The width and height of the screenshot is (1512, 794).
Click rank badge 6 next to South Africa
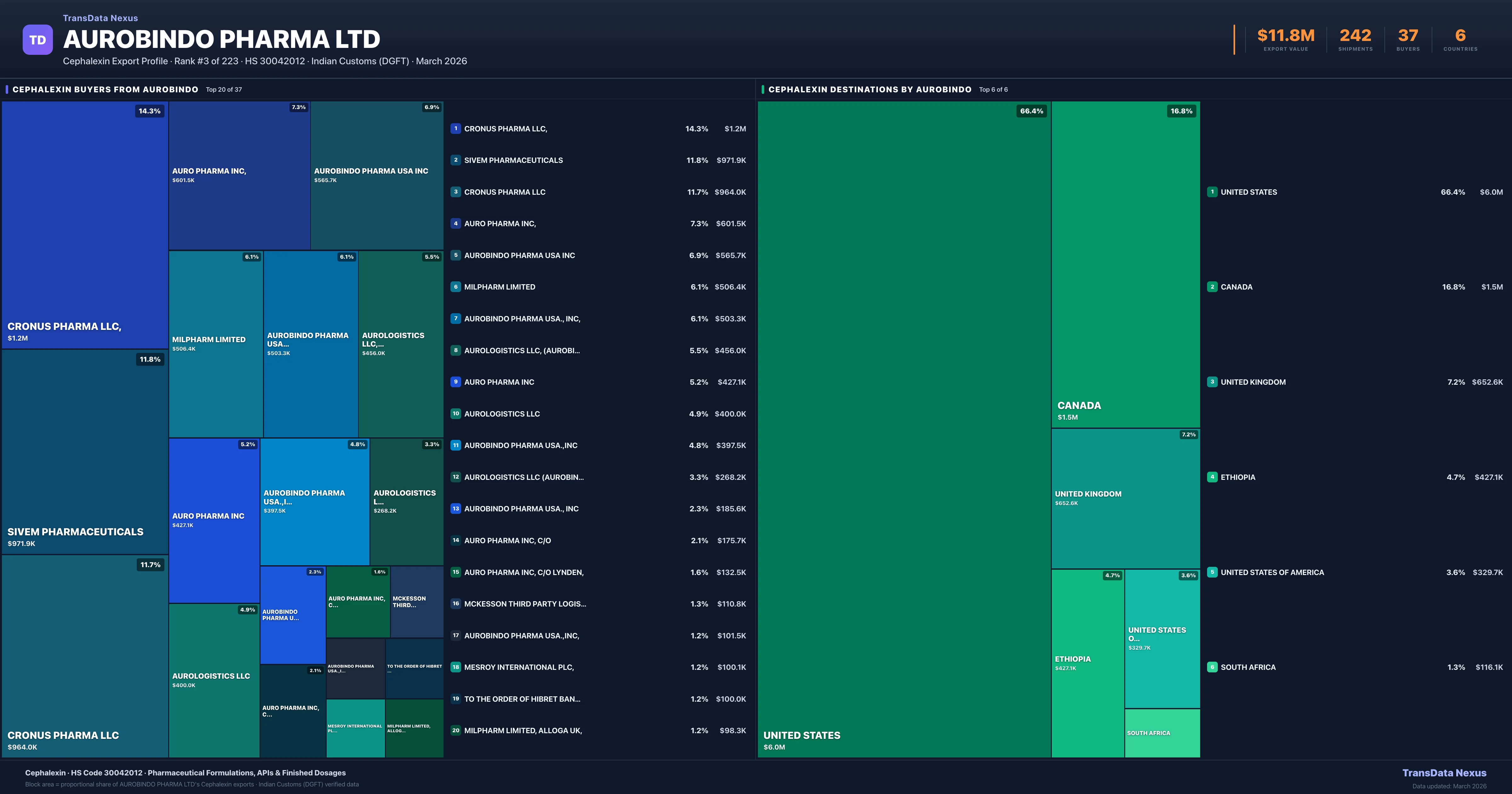1212,667
